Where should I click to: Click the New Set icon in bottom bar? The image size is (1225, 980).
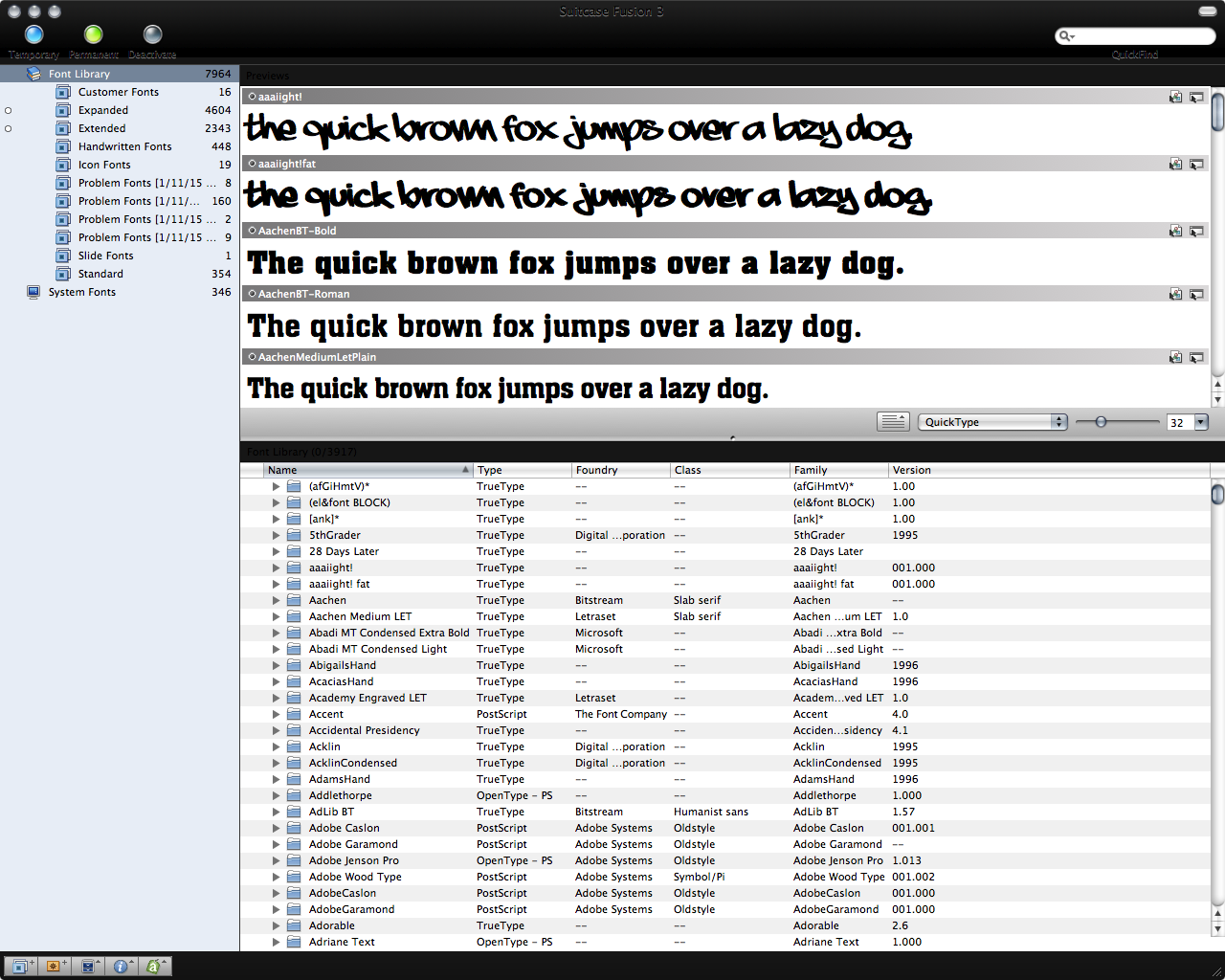(x=21, y=966)
